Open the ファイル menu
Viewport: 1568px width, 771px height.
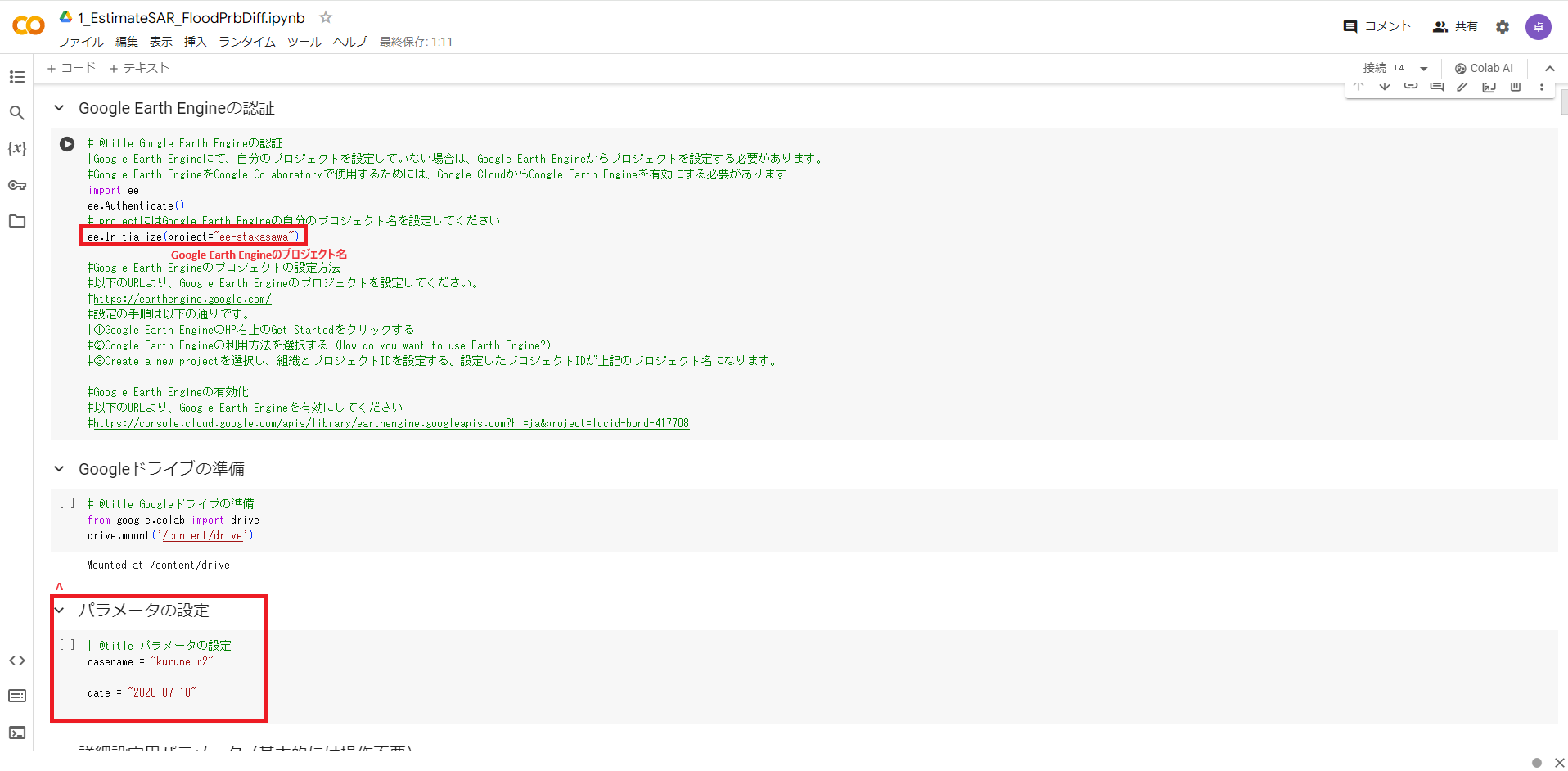(80, 42)
